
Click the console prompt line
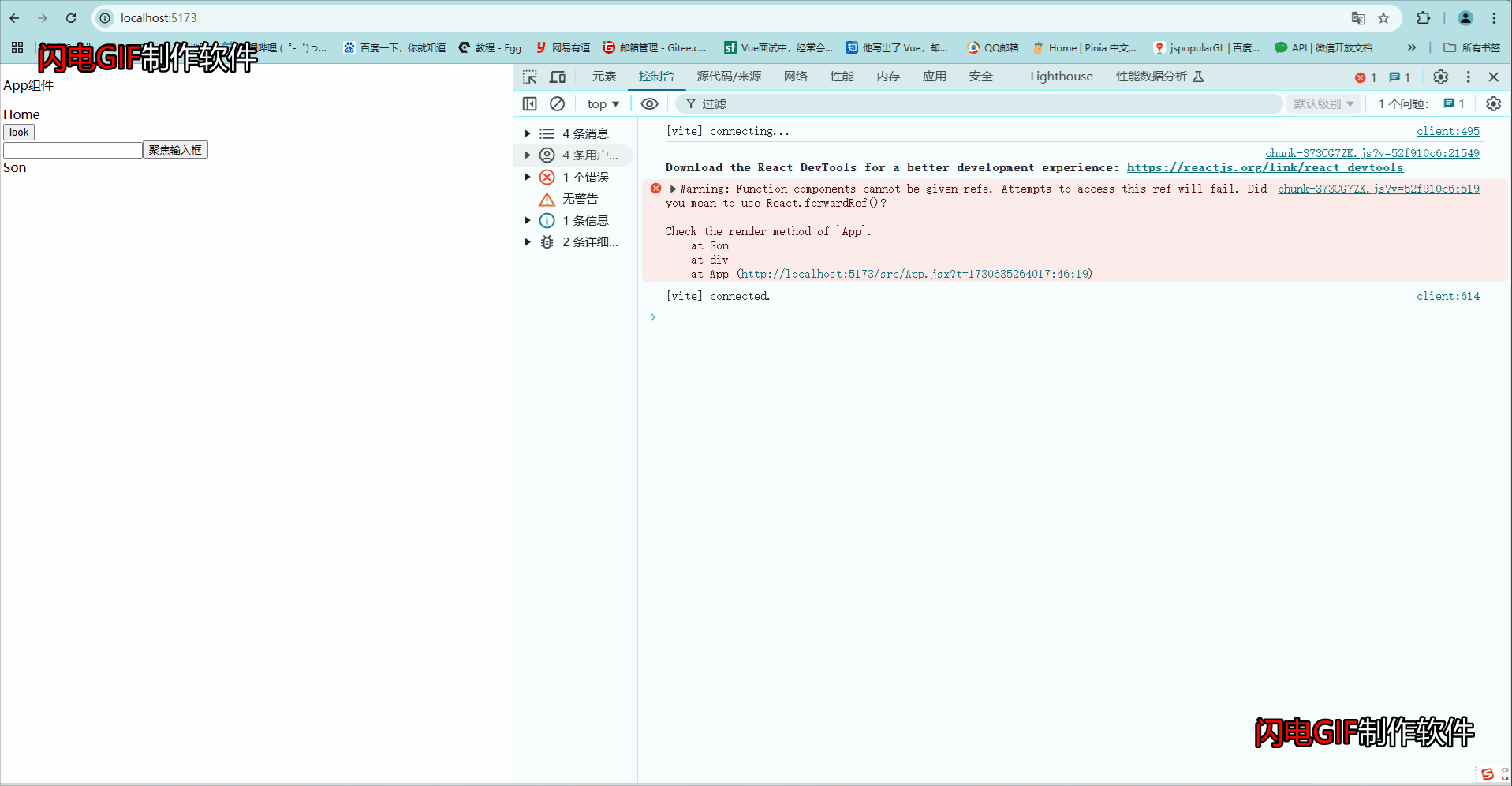pos(1073,317)
